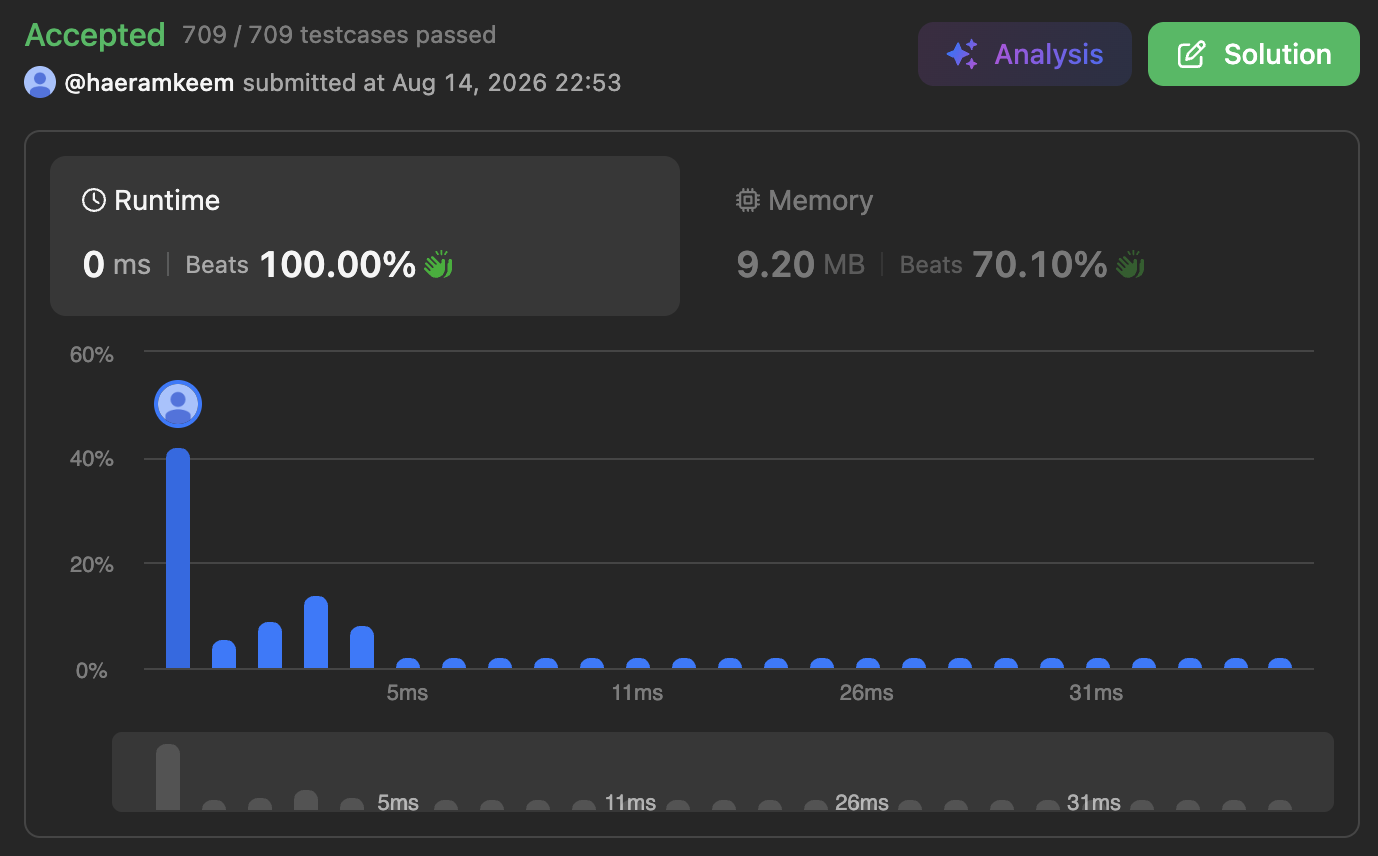Click the haeramkeem profile avatar in header
Viewport: 1378px width, 856px height.
tap(40, 81)
